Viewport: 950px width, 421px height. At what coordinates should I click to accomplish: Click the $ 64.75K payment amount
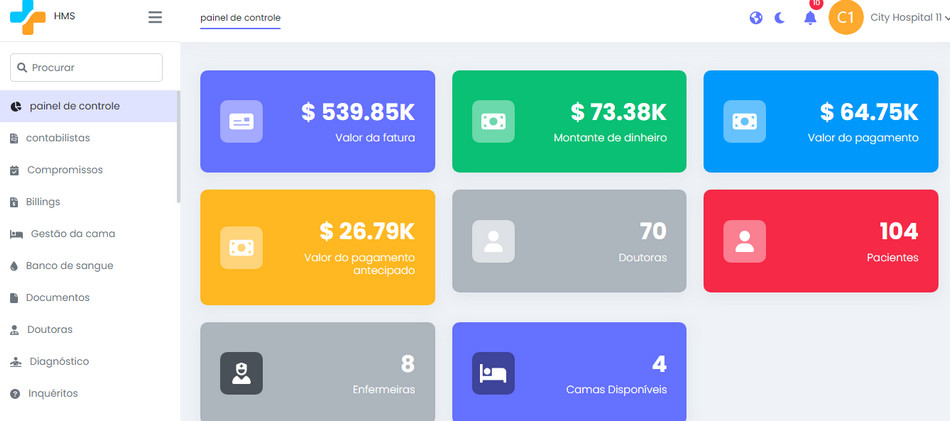click(x=869, y=112)
